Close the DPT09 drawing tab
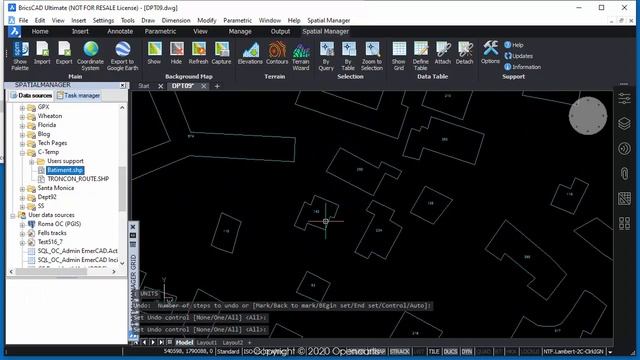The image size is (640, 360). [203, 86]
